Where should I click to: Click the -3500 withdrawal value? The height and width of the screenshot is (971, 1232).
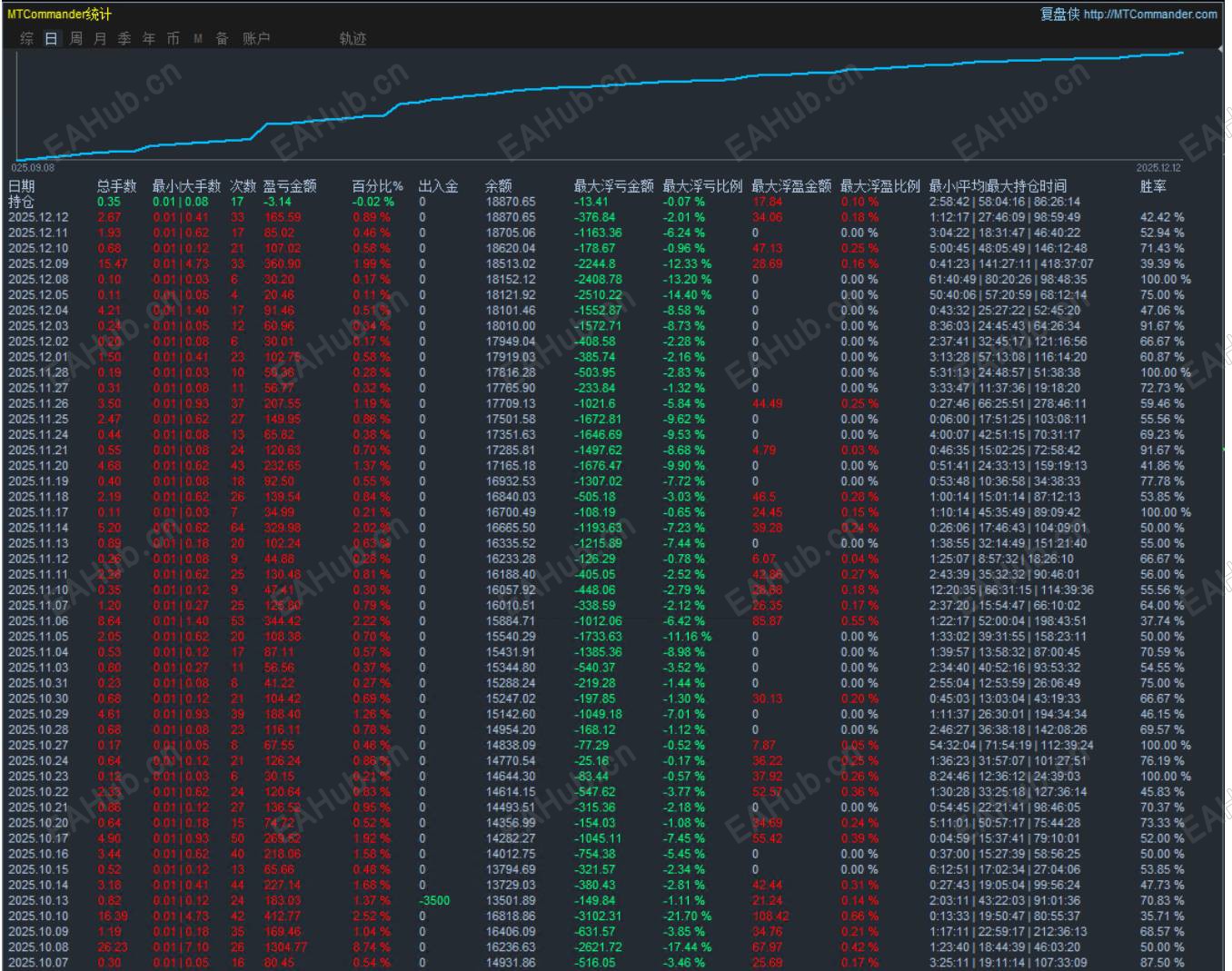434,900
